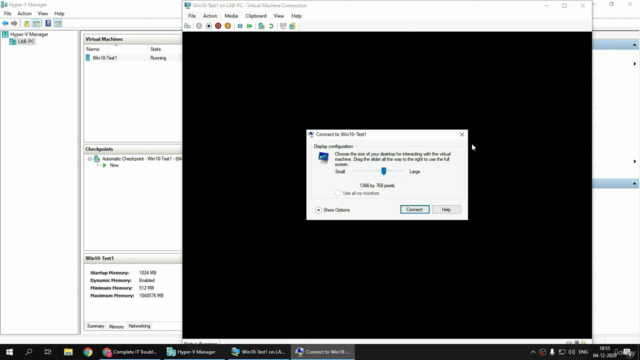Screen dimensions: 640x360
Task: Show hidden system tray icons
Action: coord(533,352)
